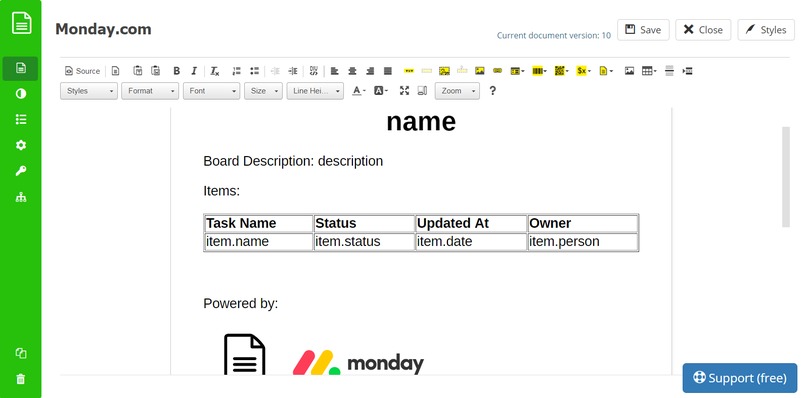
Task: Insert a dynamic image placeholder with frame
Action: click(x=445, y=71)
